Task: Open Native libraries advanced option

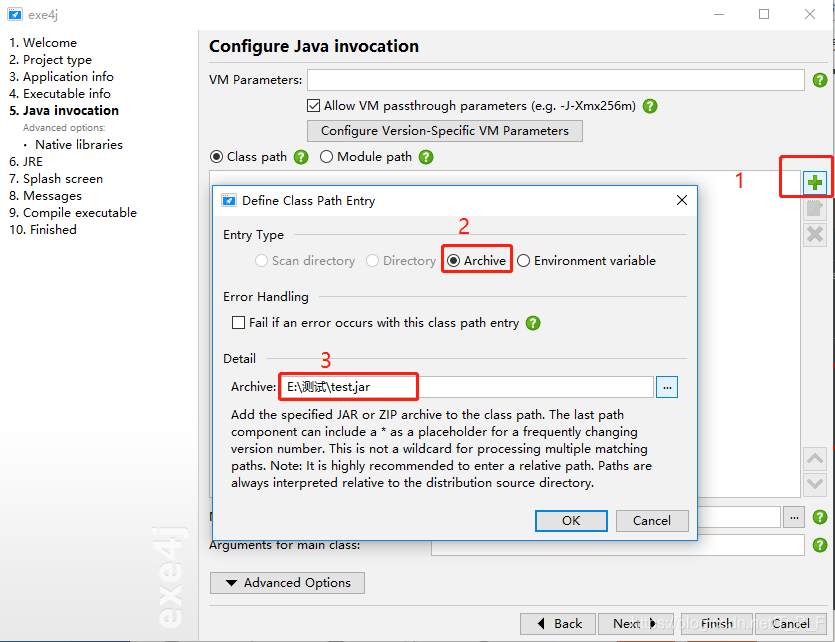Action: coord(79,145)
